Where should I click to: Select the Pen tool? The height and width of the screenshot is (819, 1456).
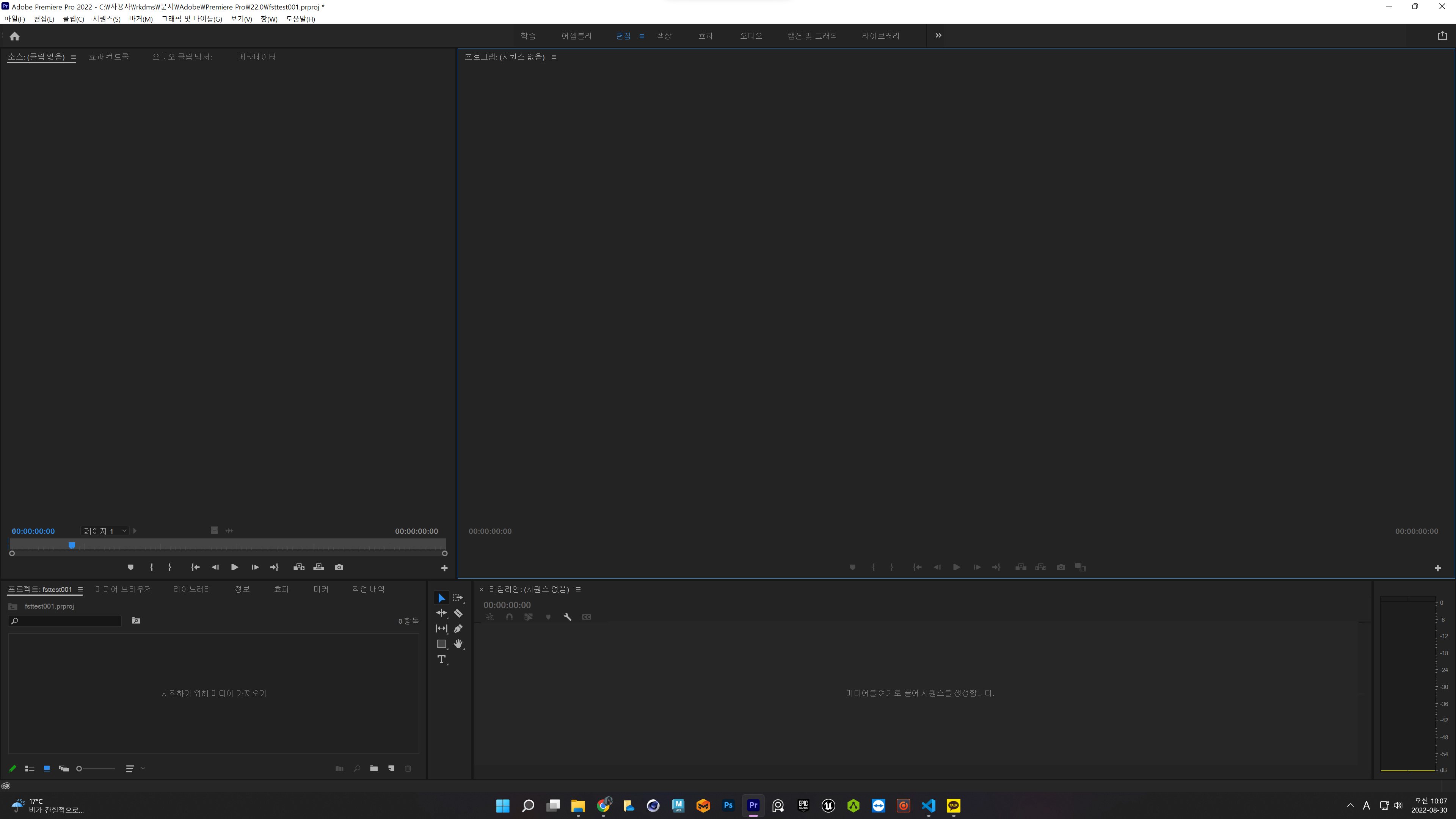coord(458,629)
